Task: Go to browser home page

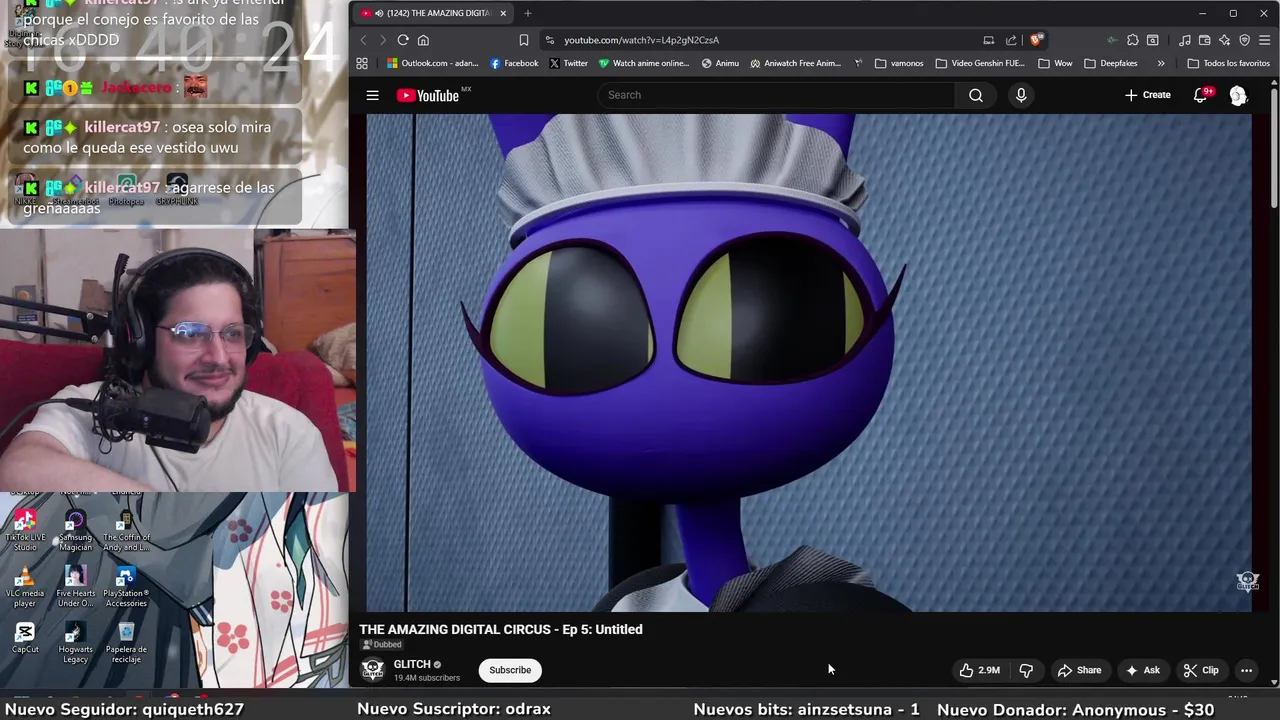Action: [423, 40]
